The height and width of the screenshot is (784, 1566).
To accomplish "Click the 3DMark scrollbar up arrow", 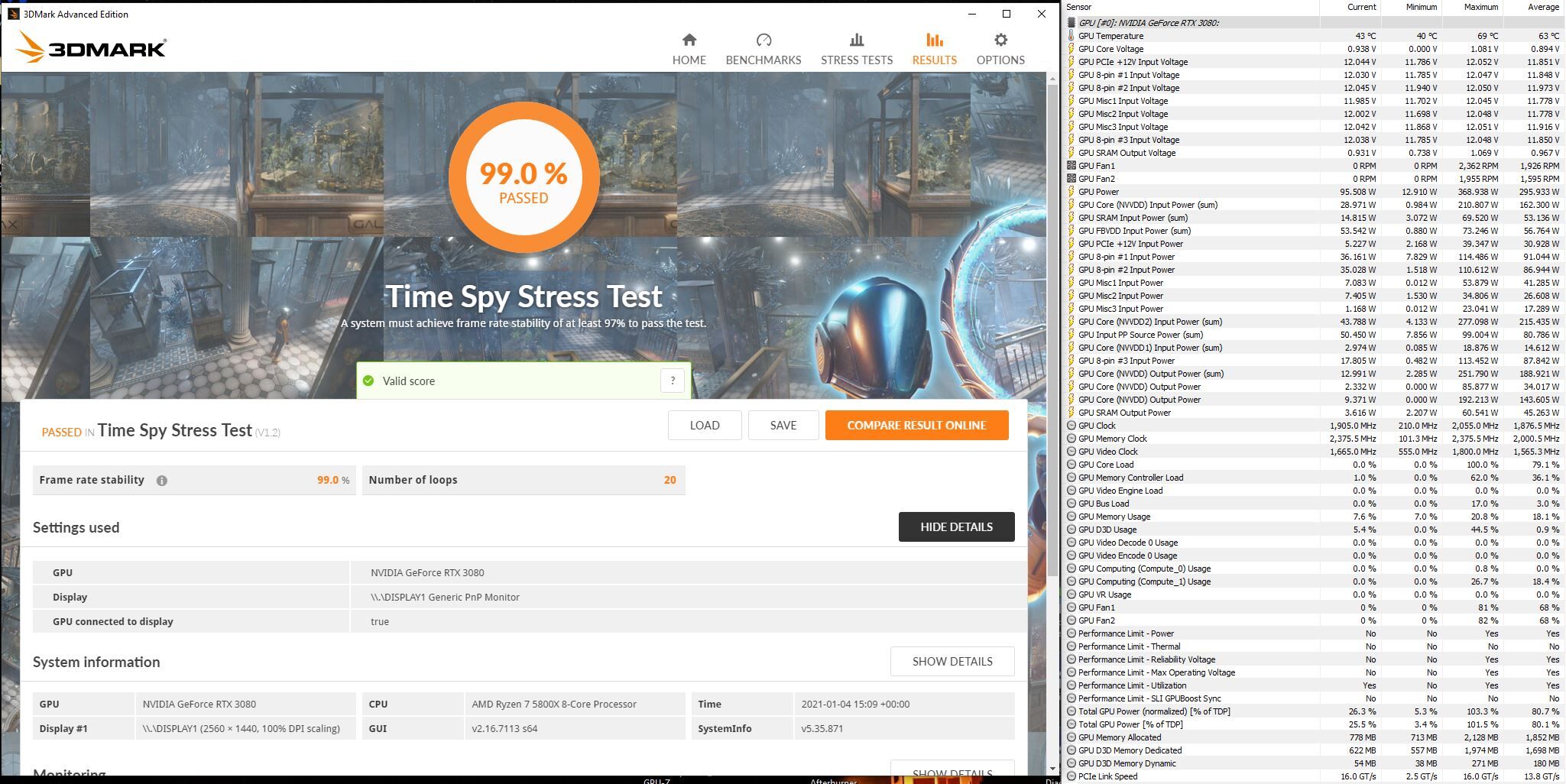I will pyautogui.click(x=1052, y=77).
